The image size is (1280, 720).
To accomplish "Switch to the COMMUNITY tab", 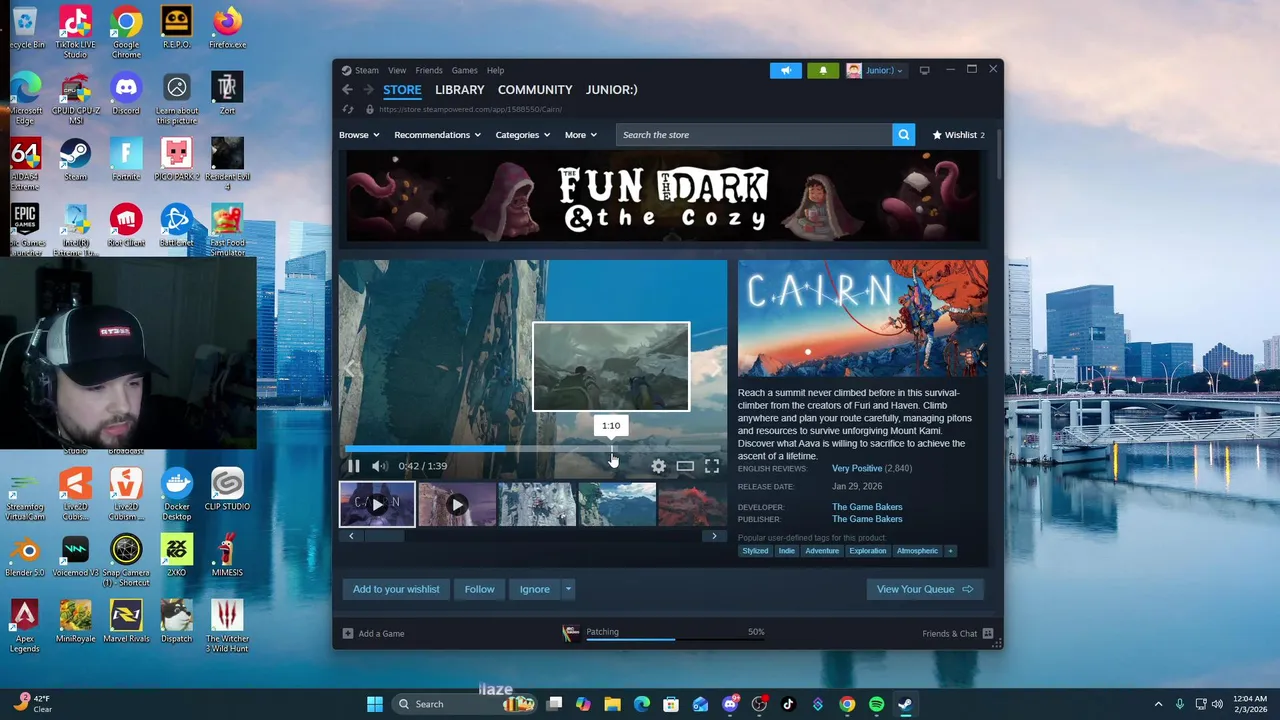I will click(535, 90).
